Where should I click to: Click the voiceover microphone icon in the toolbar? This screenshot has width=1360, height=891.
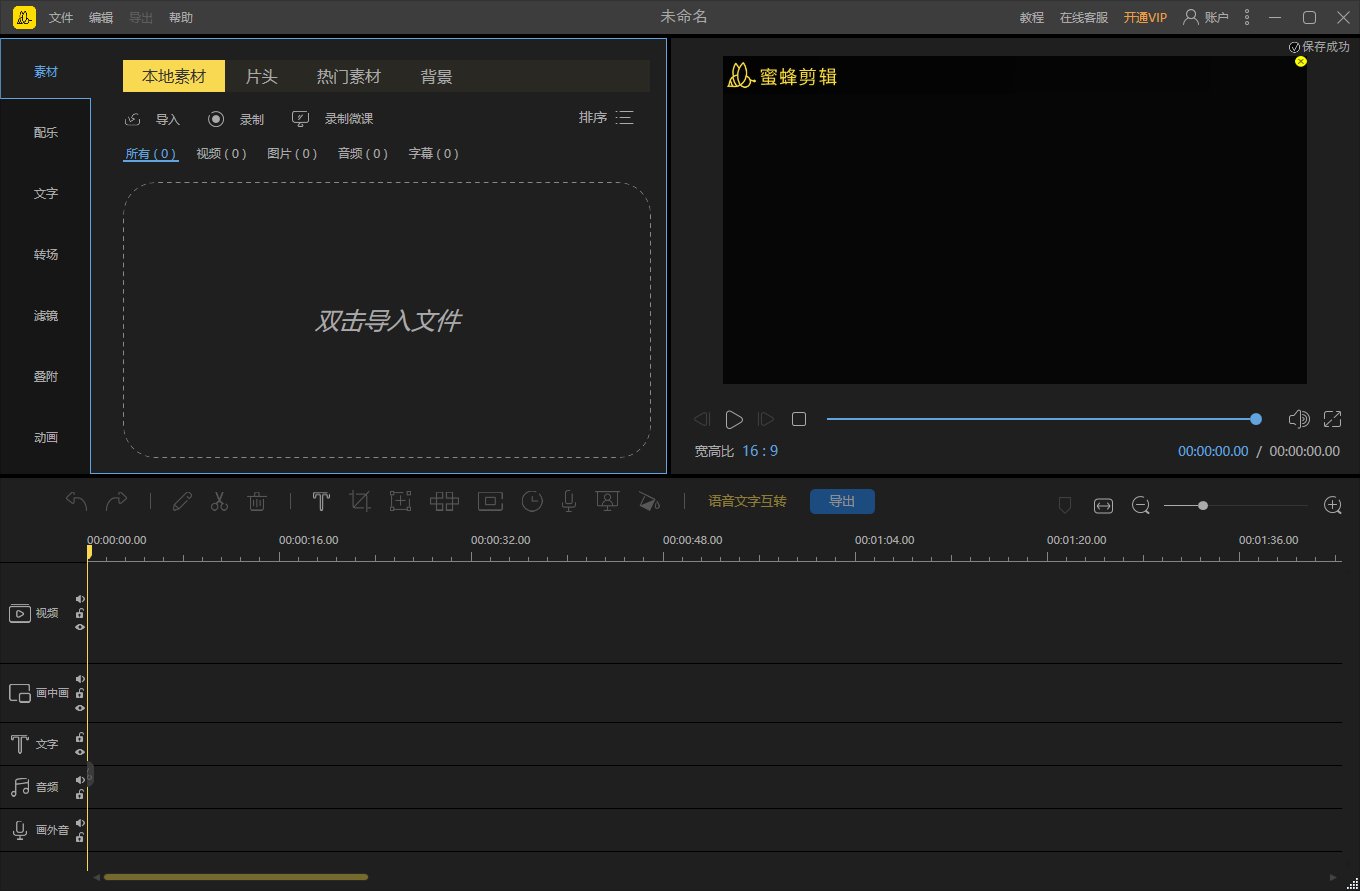tap(568, 501)
